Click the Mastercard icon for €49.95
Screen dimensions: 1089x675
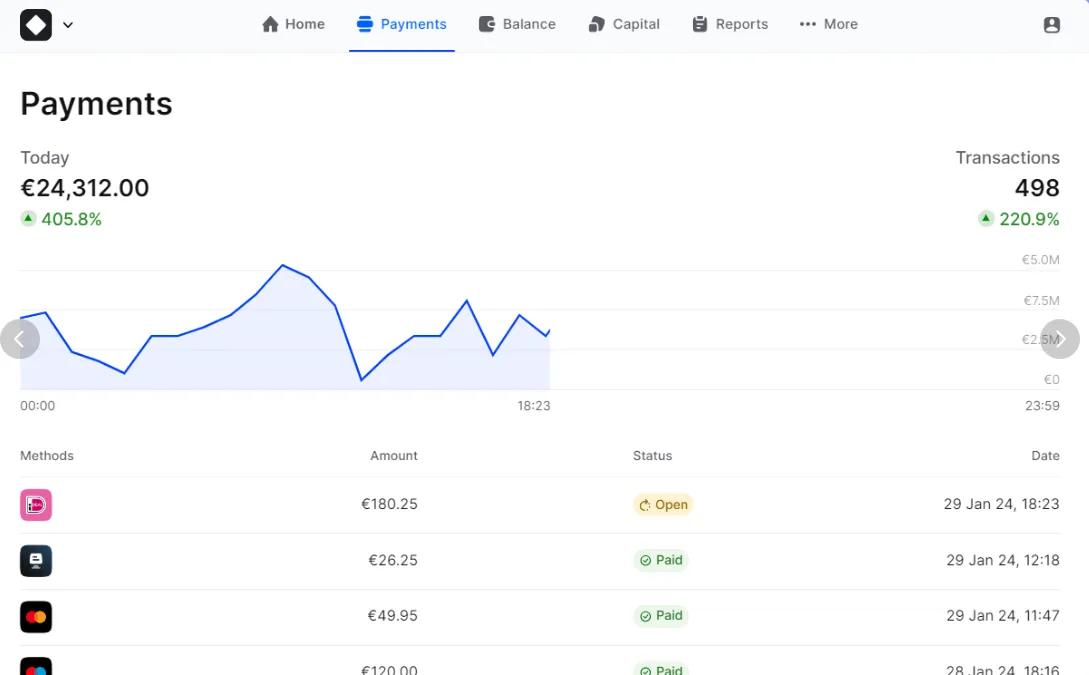pyautogui.click(x=36, y=617)
